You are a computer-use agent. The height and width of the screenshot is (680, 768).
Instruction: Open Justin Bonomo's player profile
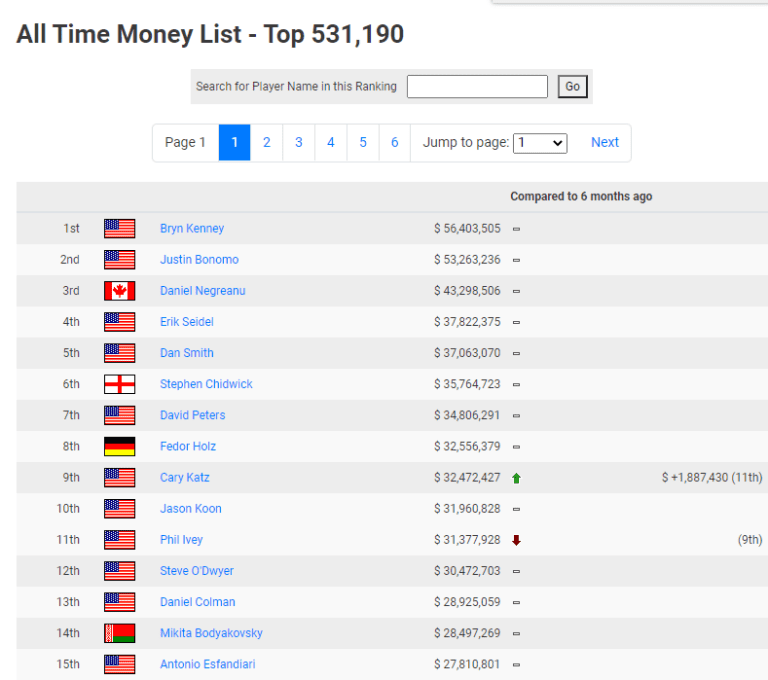pyautogui.click(x=199, y=260)
